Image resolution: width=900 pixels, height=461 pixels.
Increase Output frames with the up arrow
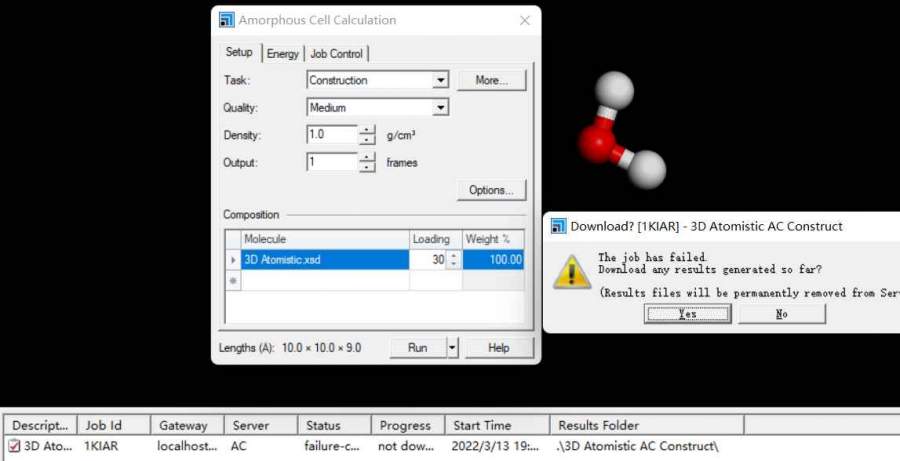coord(367,157)
